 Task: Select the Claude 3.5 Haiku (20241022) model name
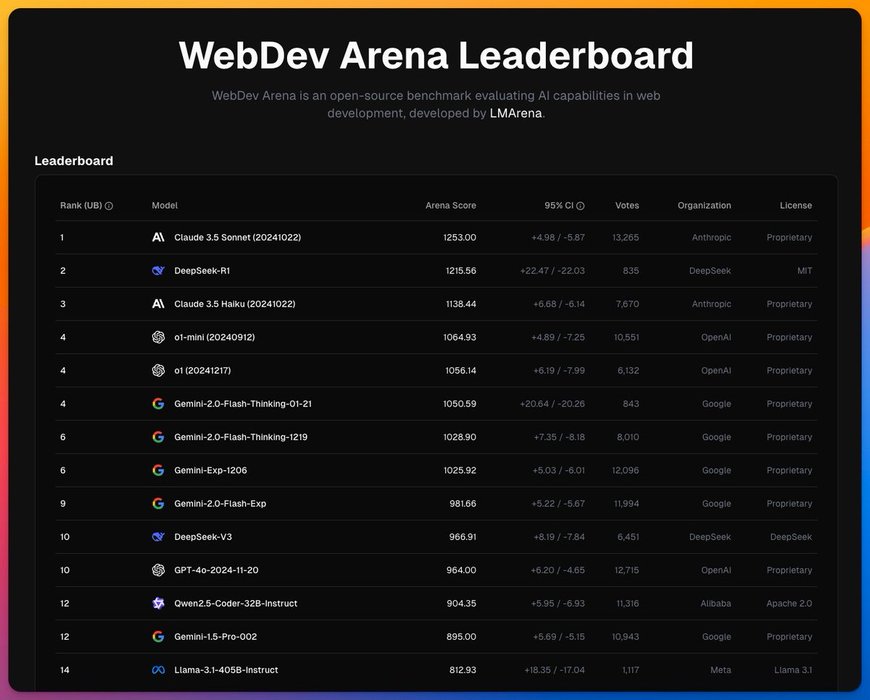(x=235, y=304)
